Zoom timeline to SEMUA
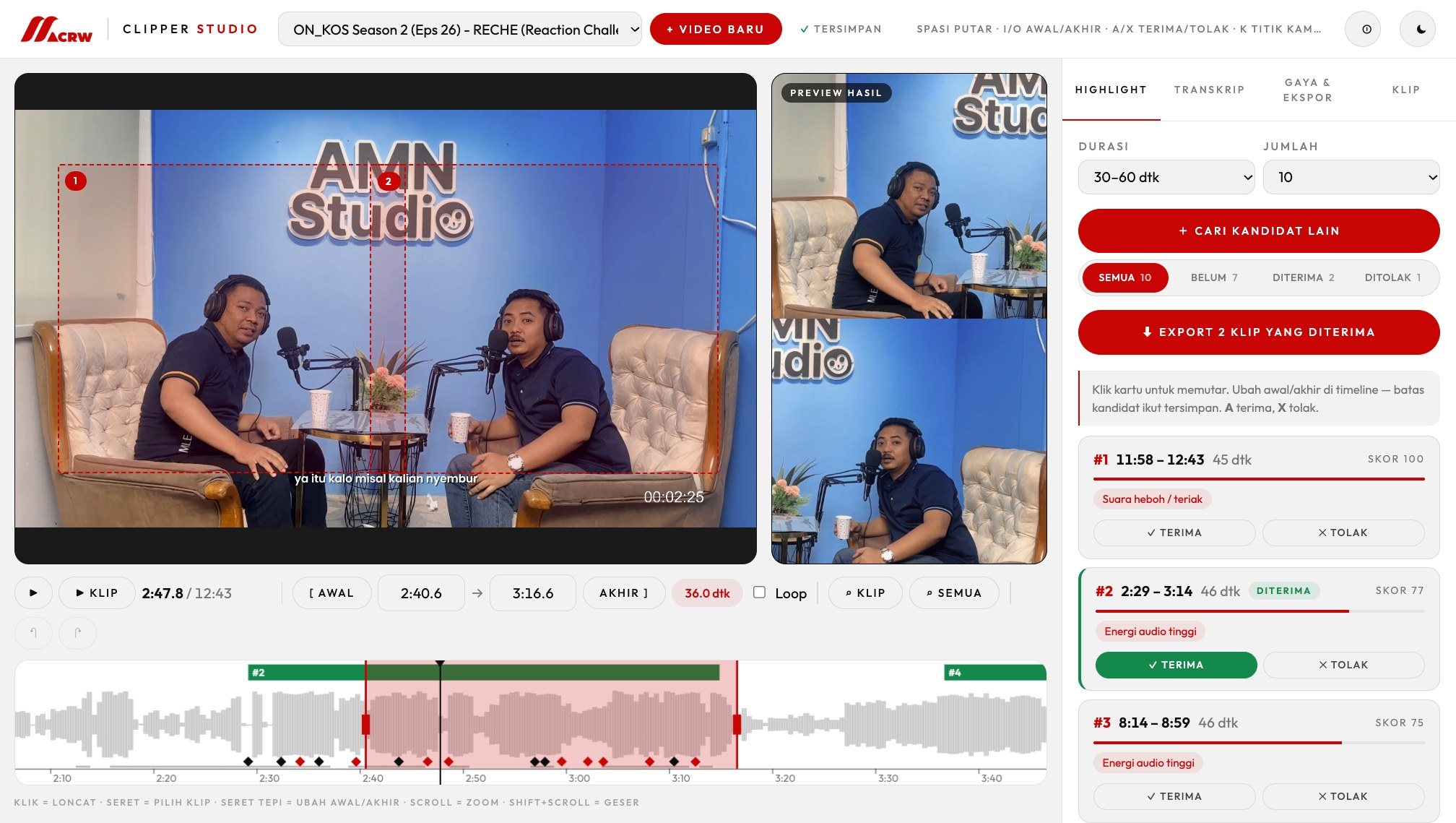This screenshot has height=823, width=1456. coord(954,593)
